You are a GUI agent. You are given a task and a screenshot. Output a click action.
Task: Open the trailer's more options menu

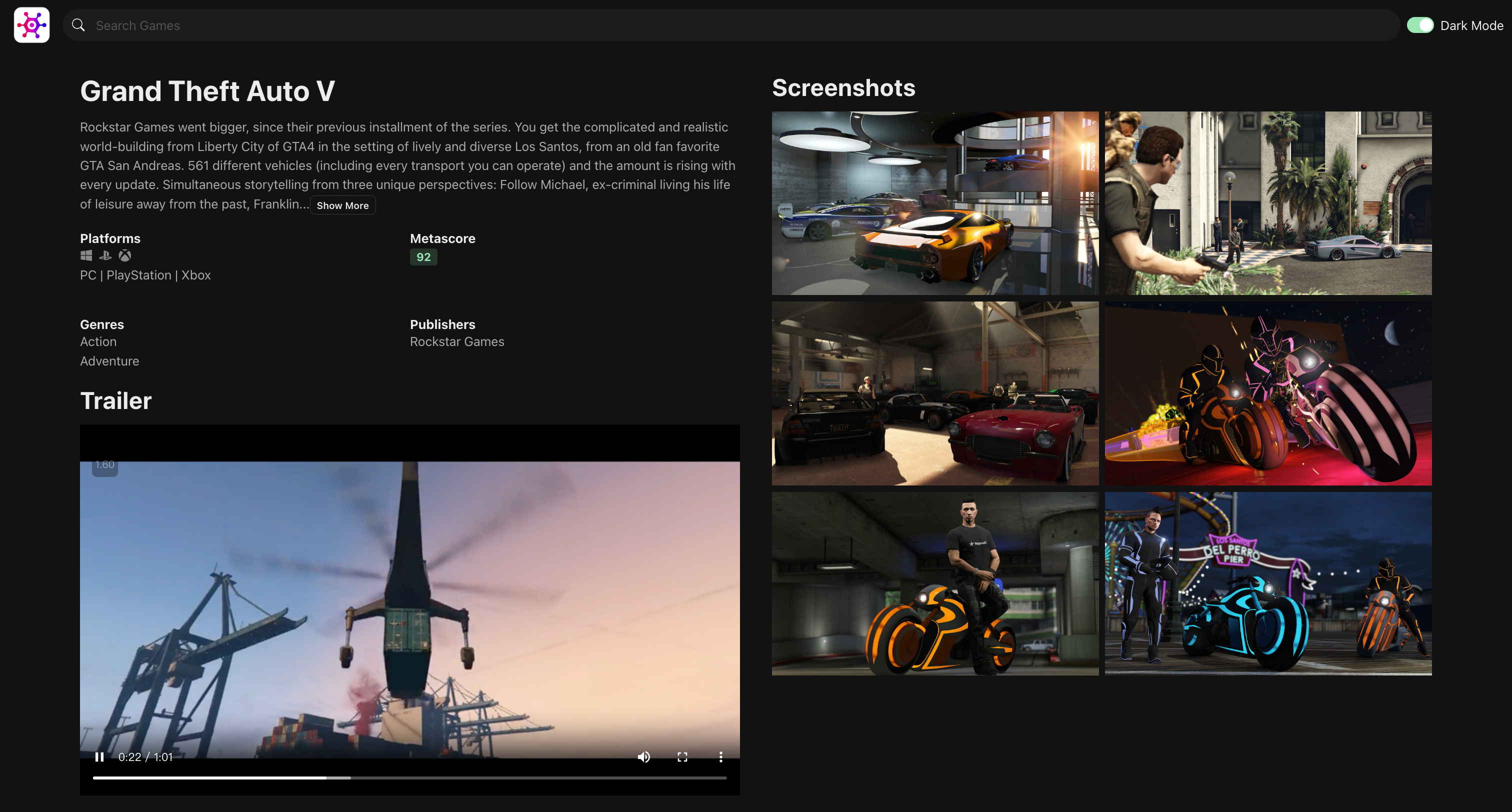coord(721,757)
